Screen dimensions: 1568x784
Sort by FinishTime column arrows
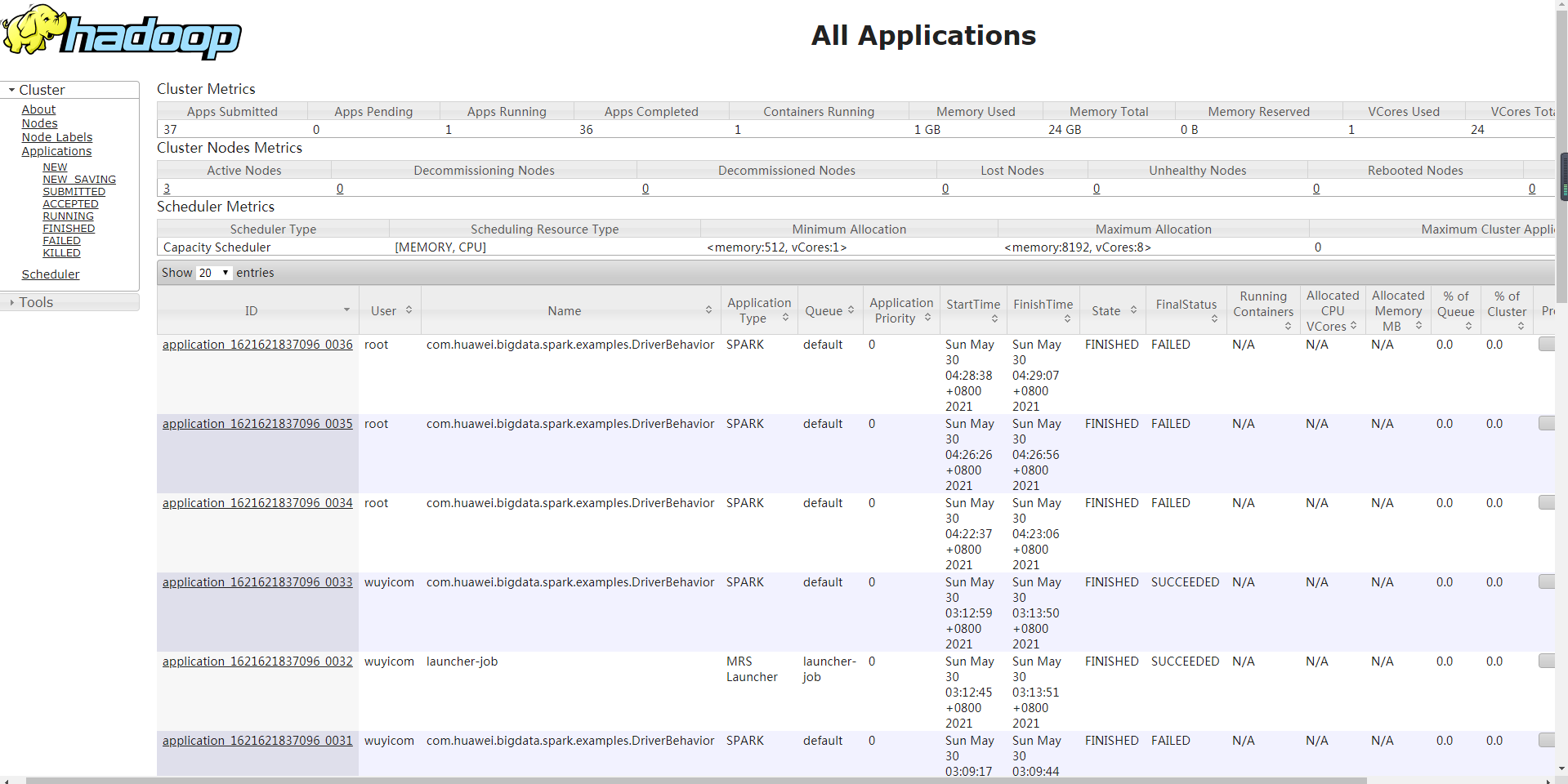tap(1067, 318)
